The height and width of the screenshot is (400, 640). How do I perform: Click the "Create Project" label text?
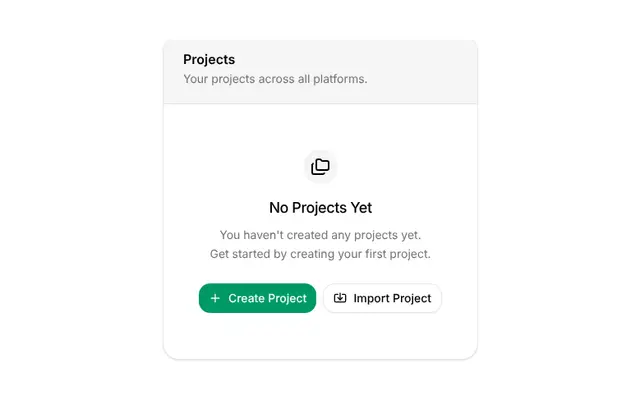pos(267,298)
